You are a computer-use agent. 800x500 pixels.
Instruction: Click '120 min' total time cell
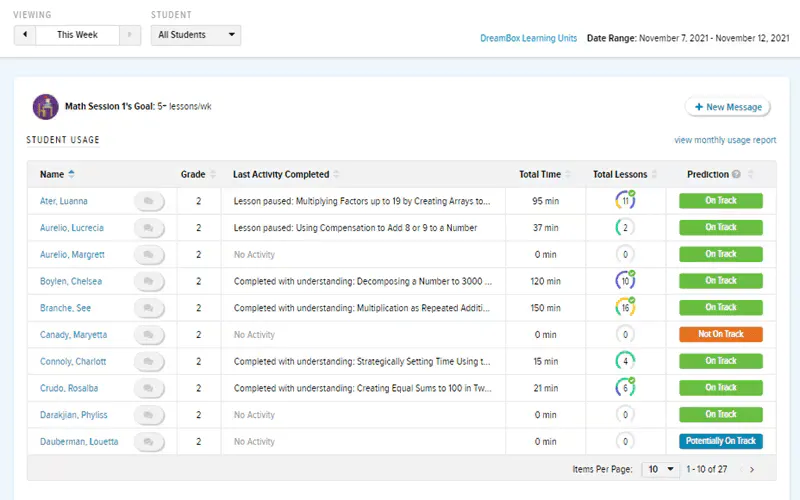(545, 281)
